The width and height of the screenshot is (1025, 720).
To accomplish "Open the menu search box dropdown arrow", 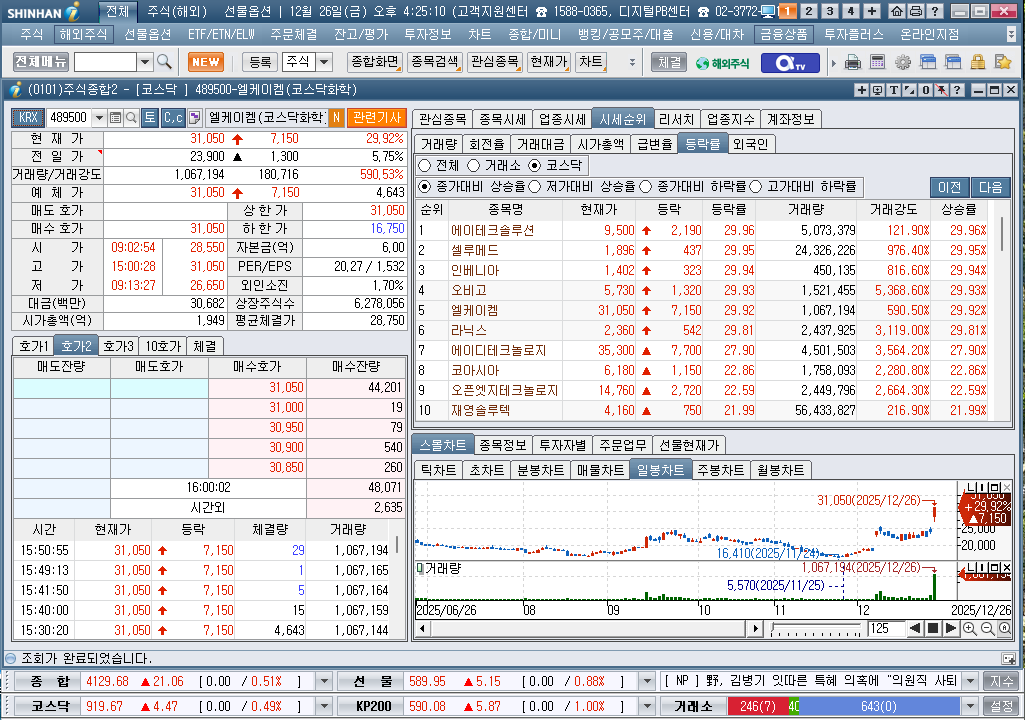I will coord(144,62).
